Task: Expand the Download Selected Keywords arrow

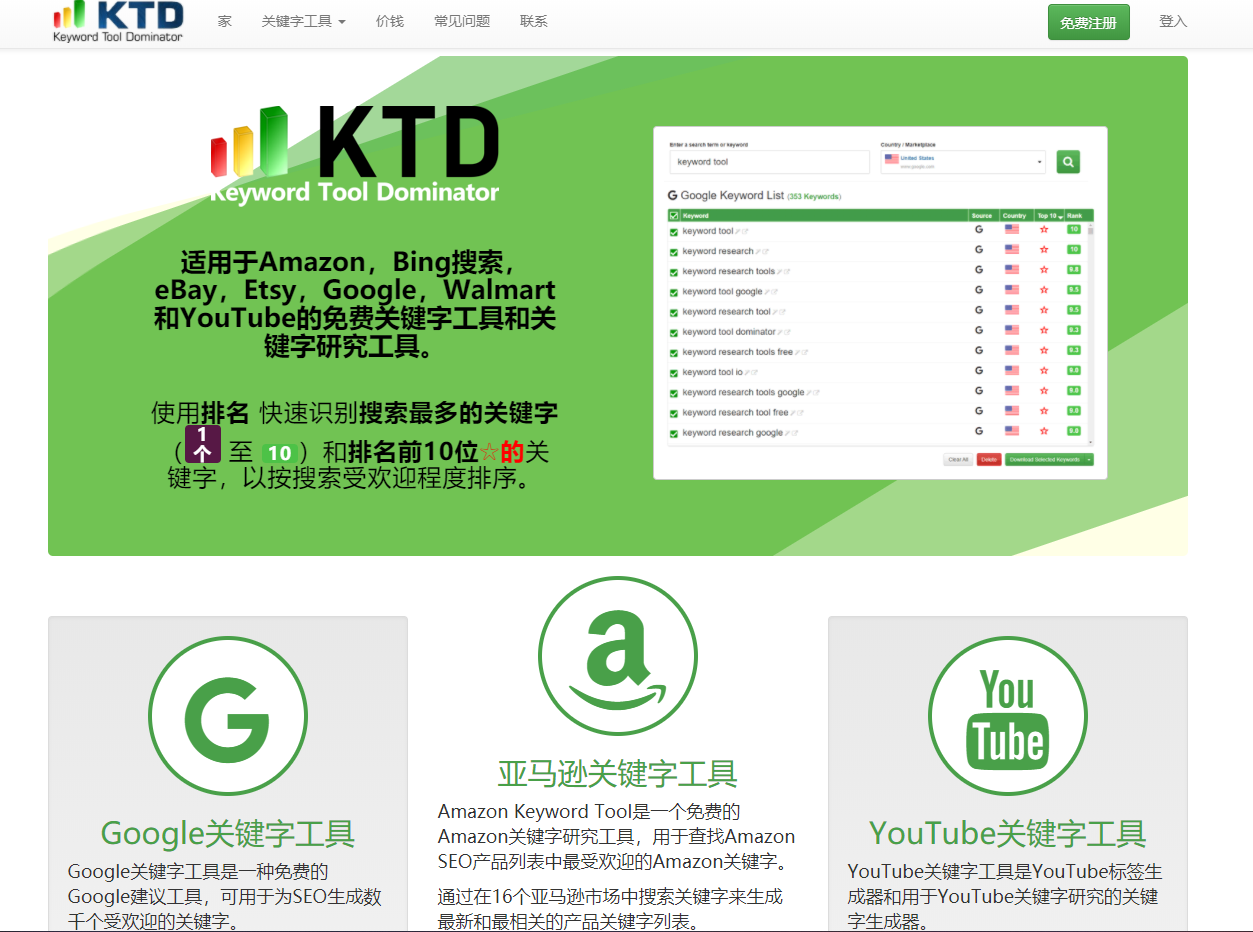Action: click(x=1090, y=460)
